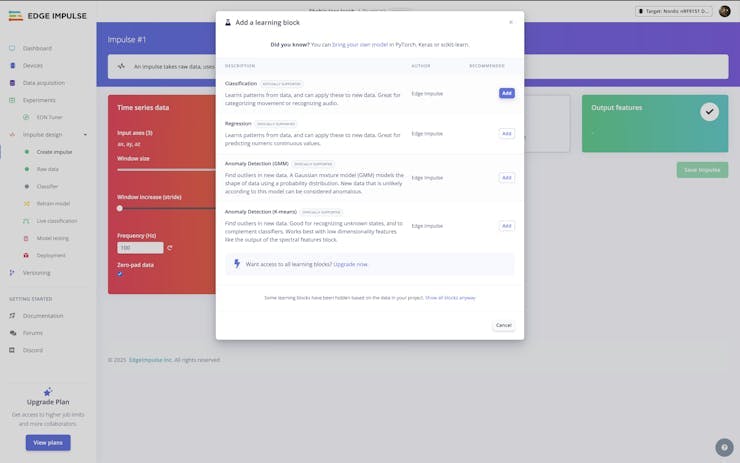The image size is (740, 463).
Task: Open Raw data menu item
Action: pyautogui.click(x=48, y=169)
